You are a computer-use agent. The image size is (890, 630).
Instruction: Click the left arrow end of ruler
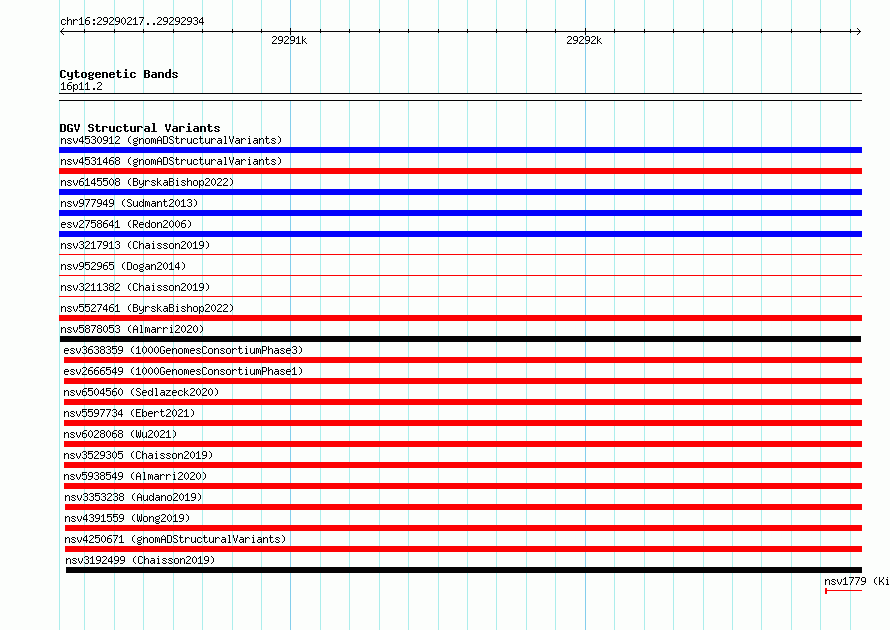click(62, 32)
